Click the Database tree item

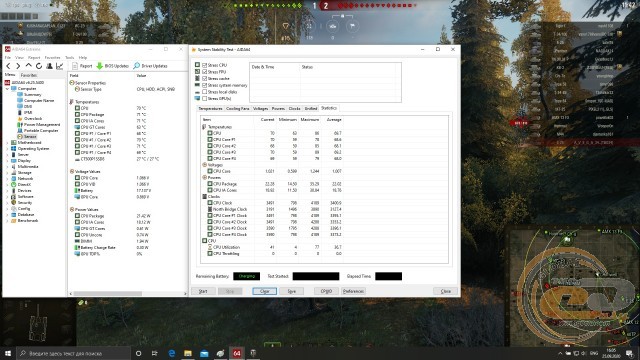click(23, 214)
